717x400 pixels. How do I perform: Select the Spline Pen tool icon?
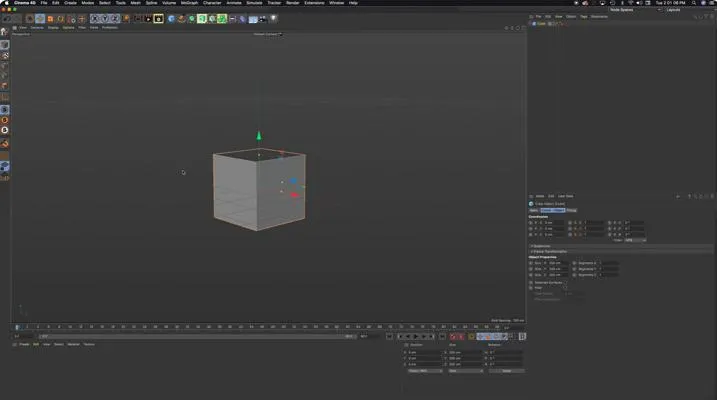(x=182, y=19)
